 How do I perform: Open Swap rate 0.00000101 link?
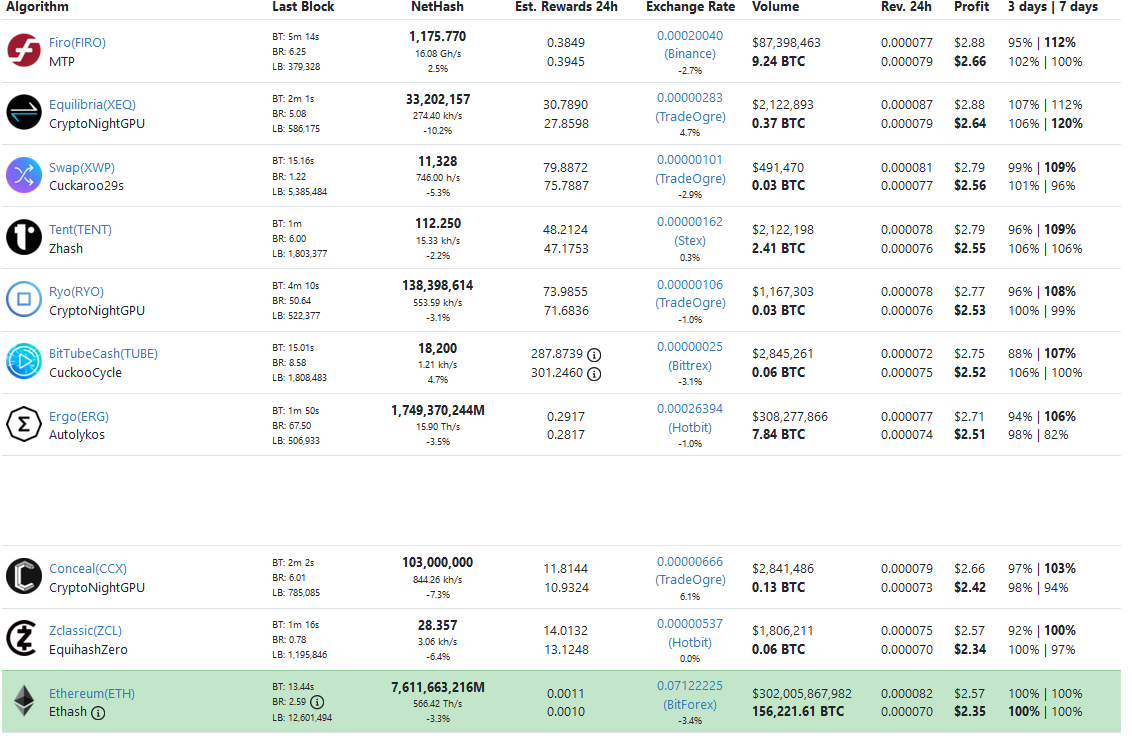(690, 160)
